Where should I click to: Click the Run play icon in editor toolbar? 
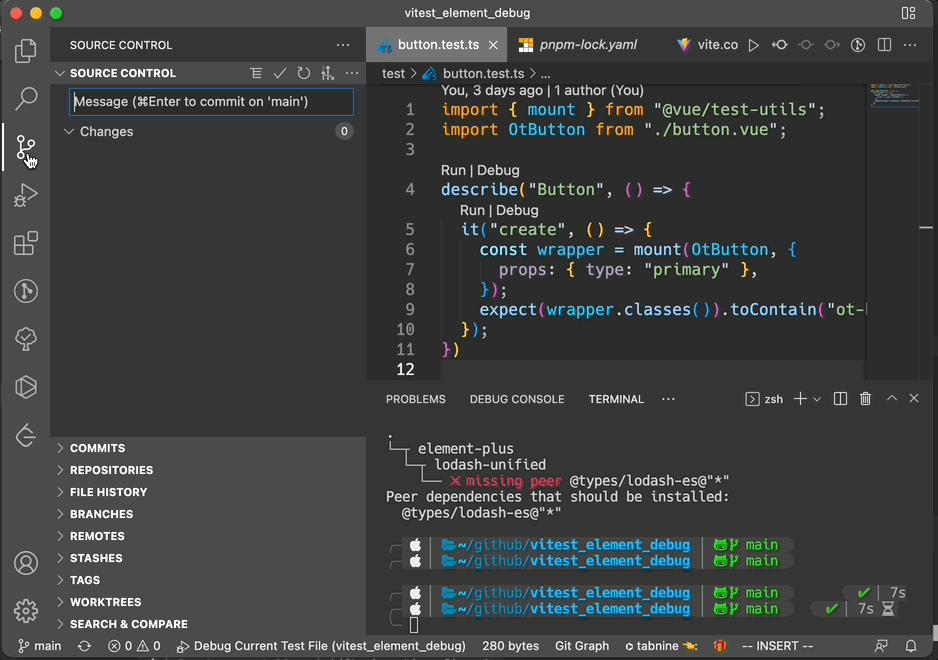click(754, 45)
